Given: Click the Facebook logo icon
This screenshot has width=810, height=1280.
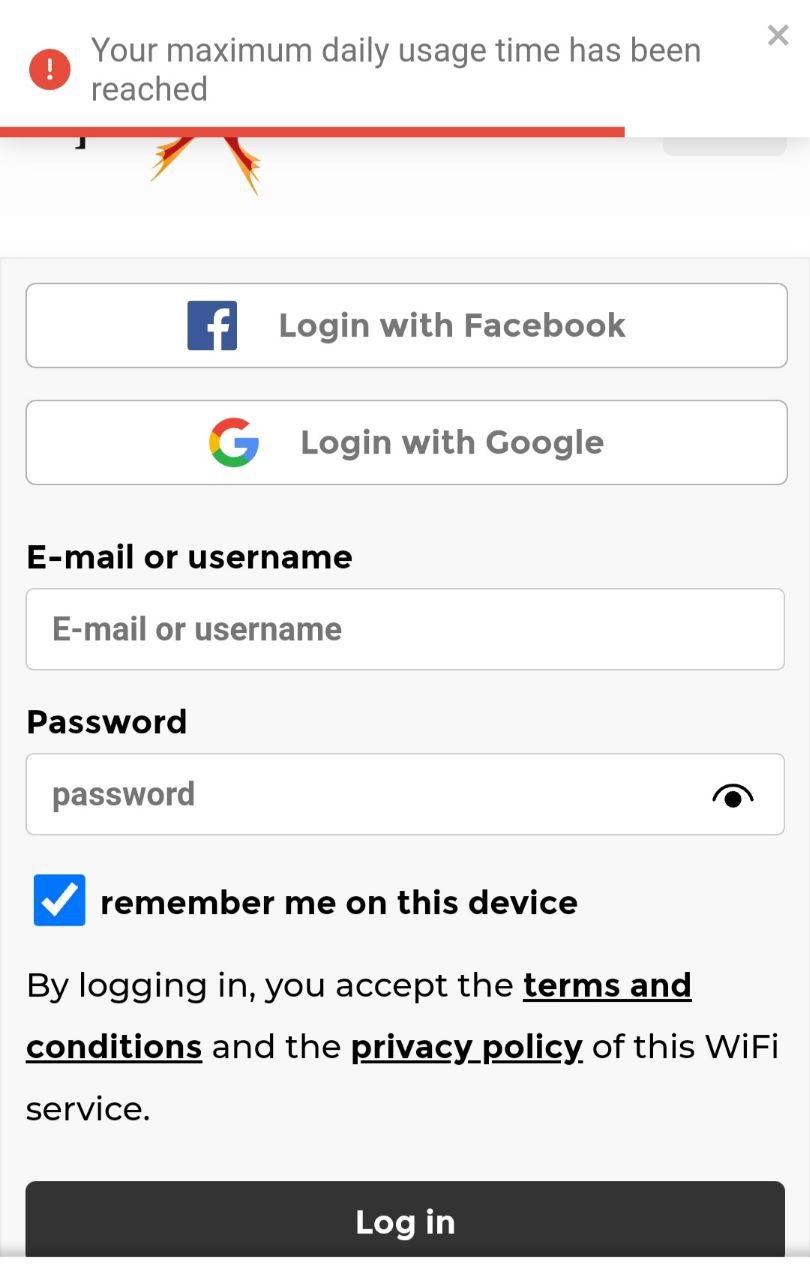Looking at the screenshot, I should (x=212, y=326).
